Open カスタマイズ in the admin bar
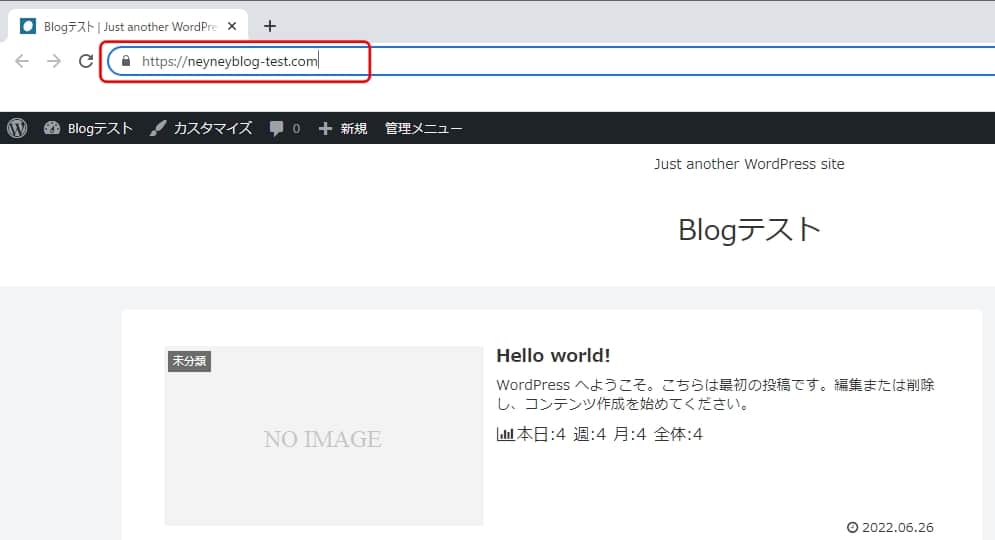This screenshot has height=540, width=995. (x=201, y=128)
